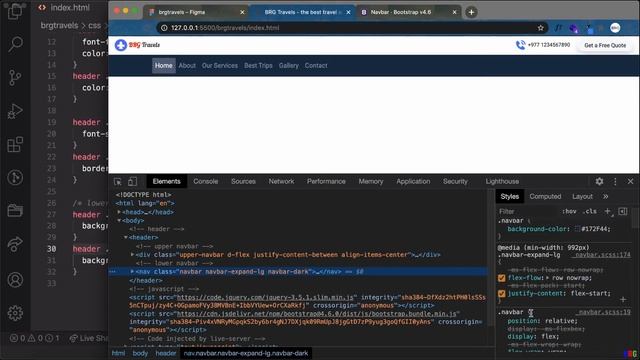Screen dimensions: 640x360
Task: Click the About nav link
Action: coord(187,65)
